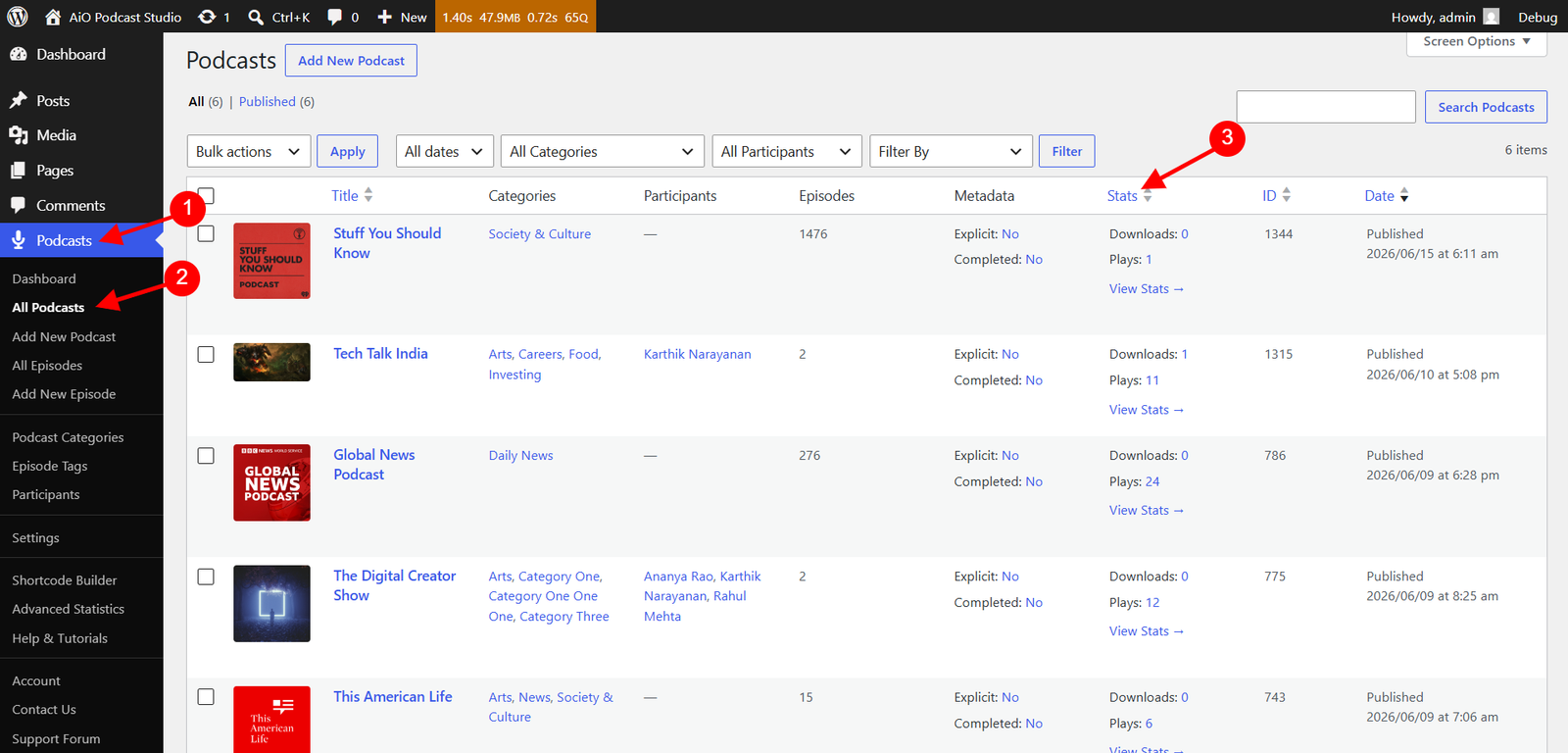Viewport: 1568px width, 753px height.
Task: Open Podcast Categories menu item
Action: [68, 437]
